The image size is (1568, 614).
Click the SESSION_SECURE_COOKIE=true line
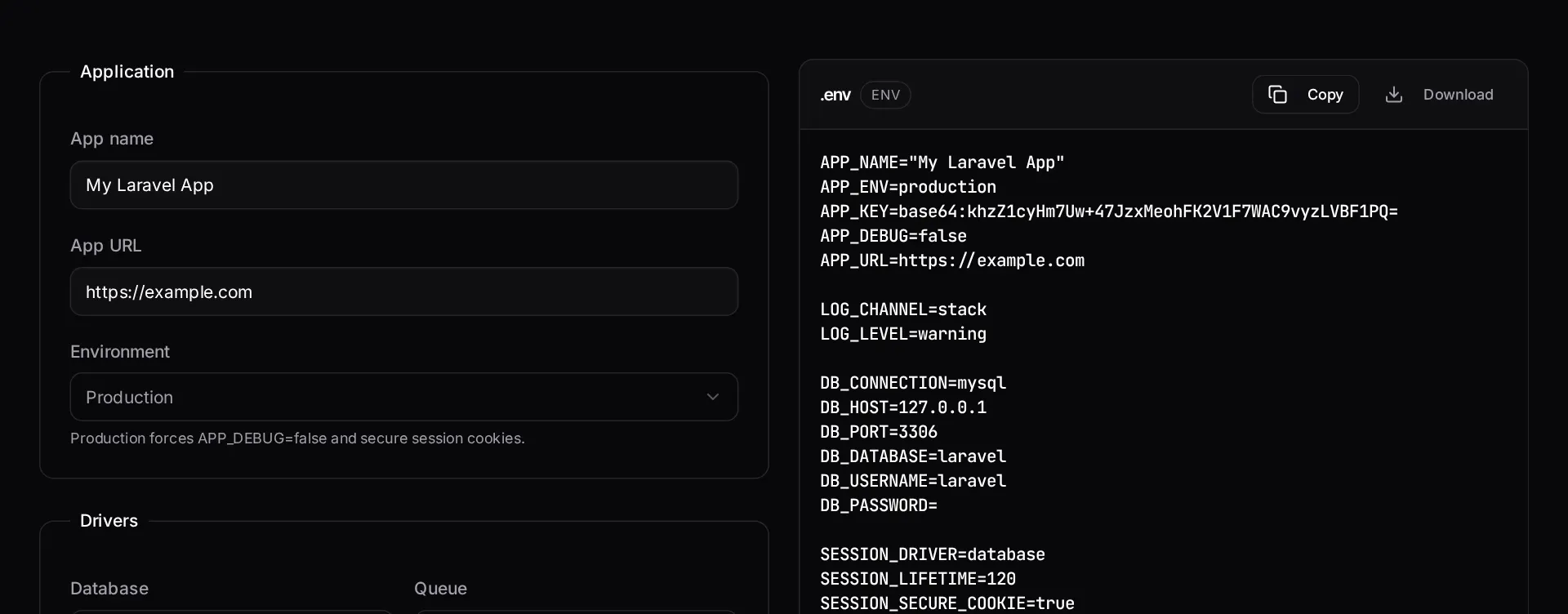click(947, 603)
